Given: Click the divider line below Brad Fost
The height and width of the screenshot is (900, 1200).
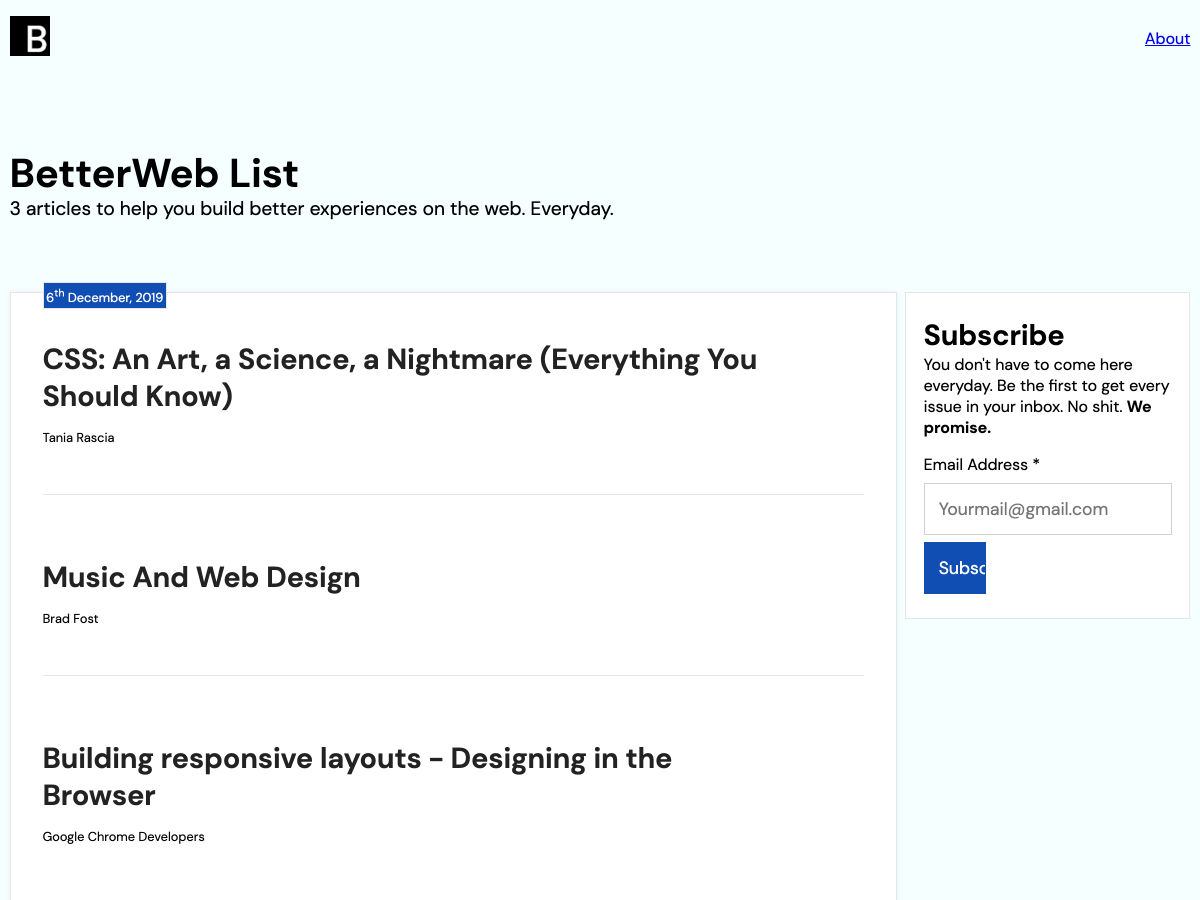Looking at the screenshot, I should coord(452,675).
